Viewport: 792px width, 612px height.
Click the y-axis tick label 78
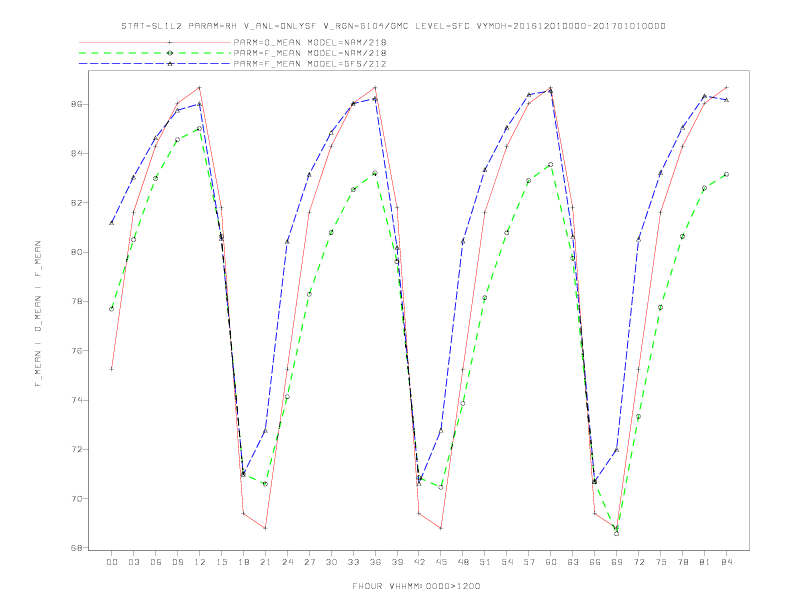click(74, 301)
